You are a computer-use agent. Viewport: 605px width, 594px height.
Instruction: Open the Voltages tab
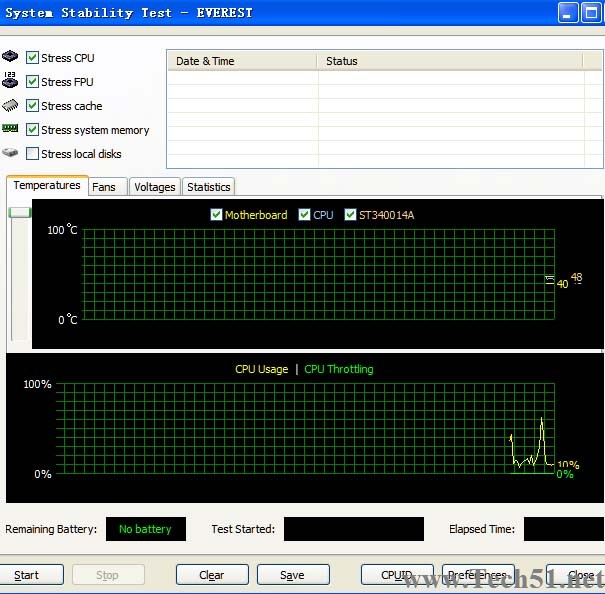[x=155, y=187]
